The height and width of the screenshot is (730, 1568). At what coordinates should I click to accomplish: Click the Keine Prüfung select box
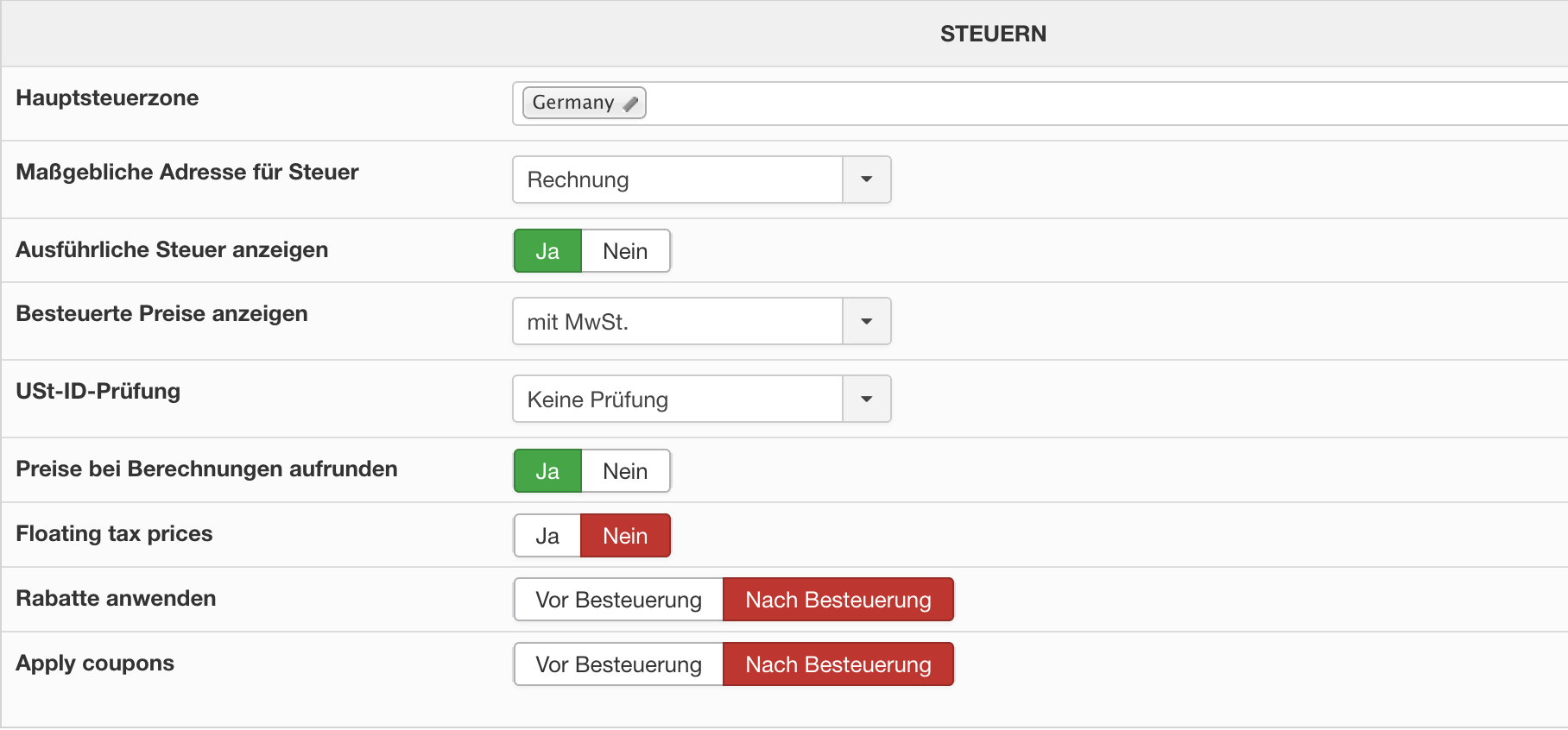click(x=678, y=399)
